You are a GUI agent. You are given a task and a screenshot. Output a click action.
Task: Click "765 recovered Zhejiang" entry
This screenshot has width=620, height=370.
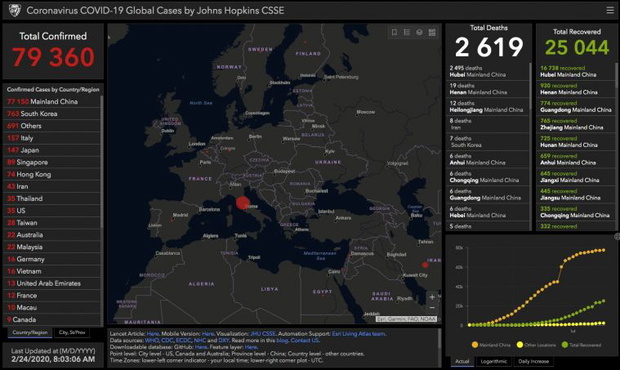575,124
